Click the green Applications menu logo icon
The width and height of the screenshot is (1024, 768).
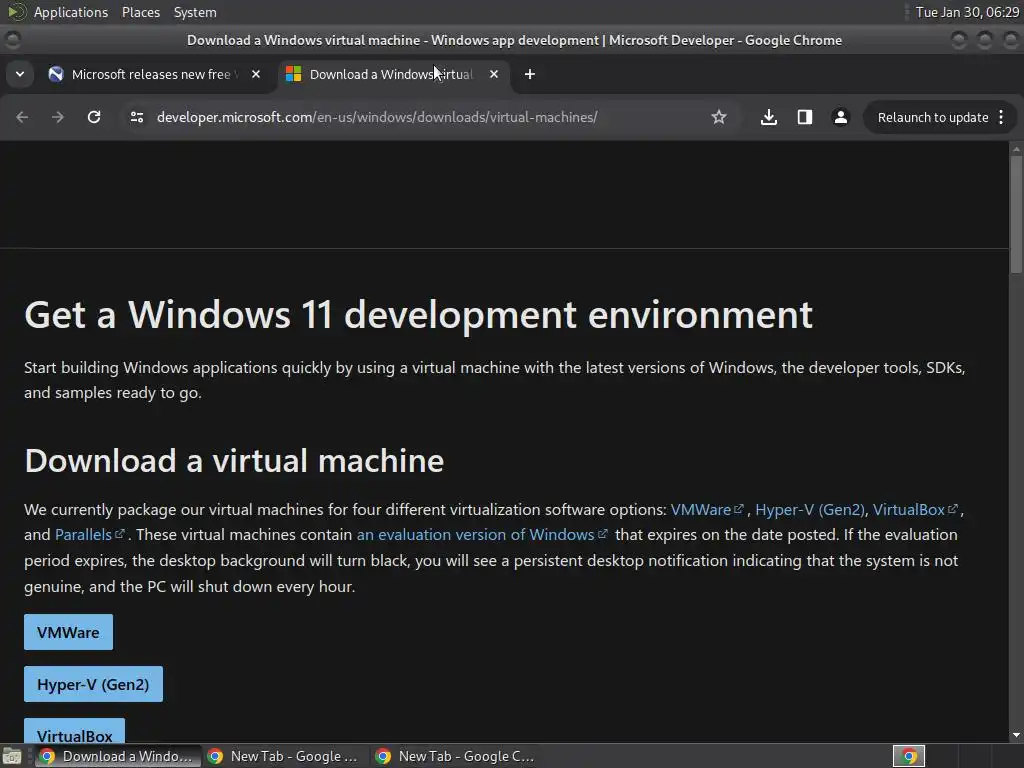coord(17,12)
